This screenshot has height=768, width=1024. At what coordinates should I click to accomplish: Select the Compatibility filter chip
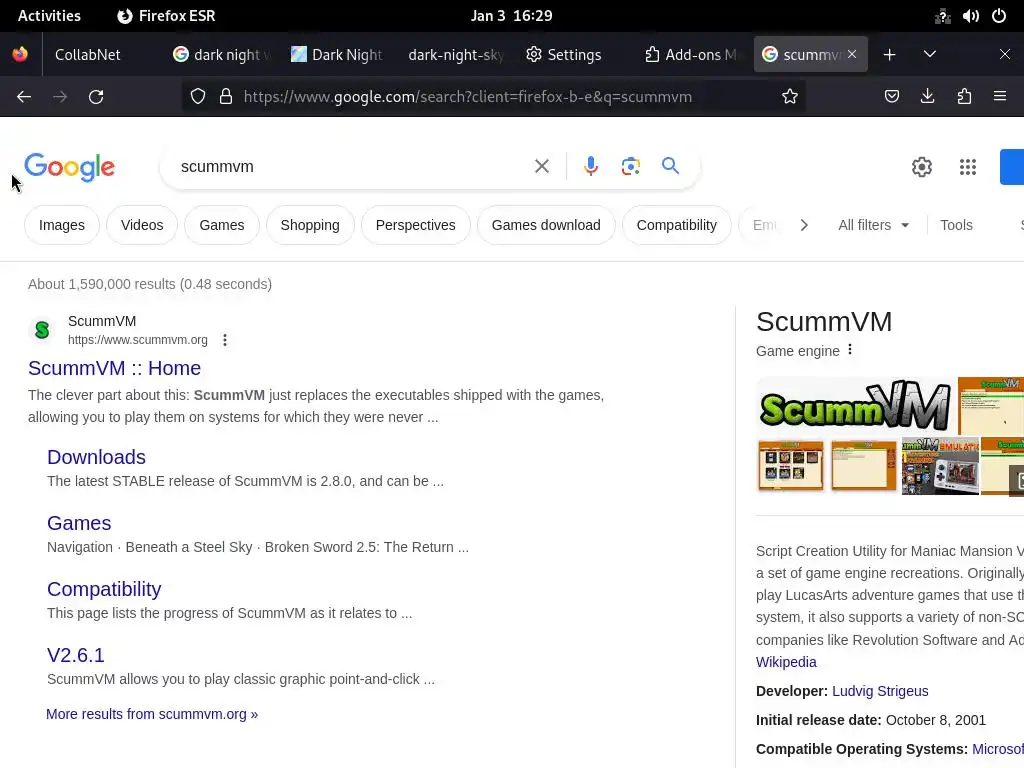[677, 225]
